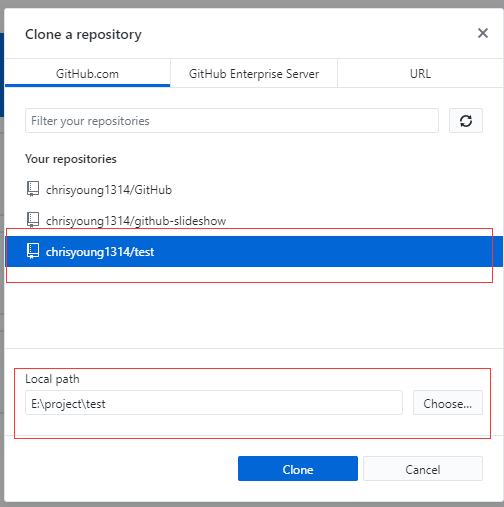Switch to the URL tab
Screen dimensions: 504x507
click(x=420, y=73)
